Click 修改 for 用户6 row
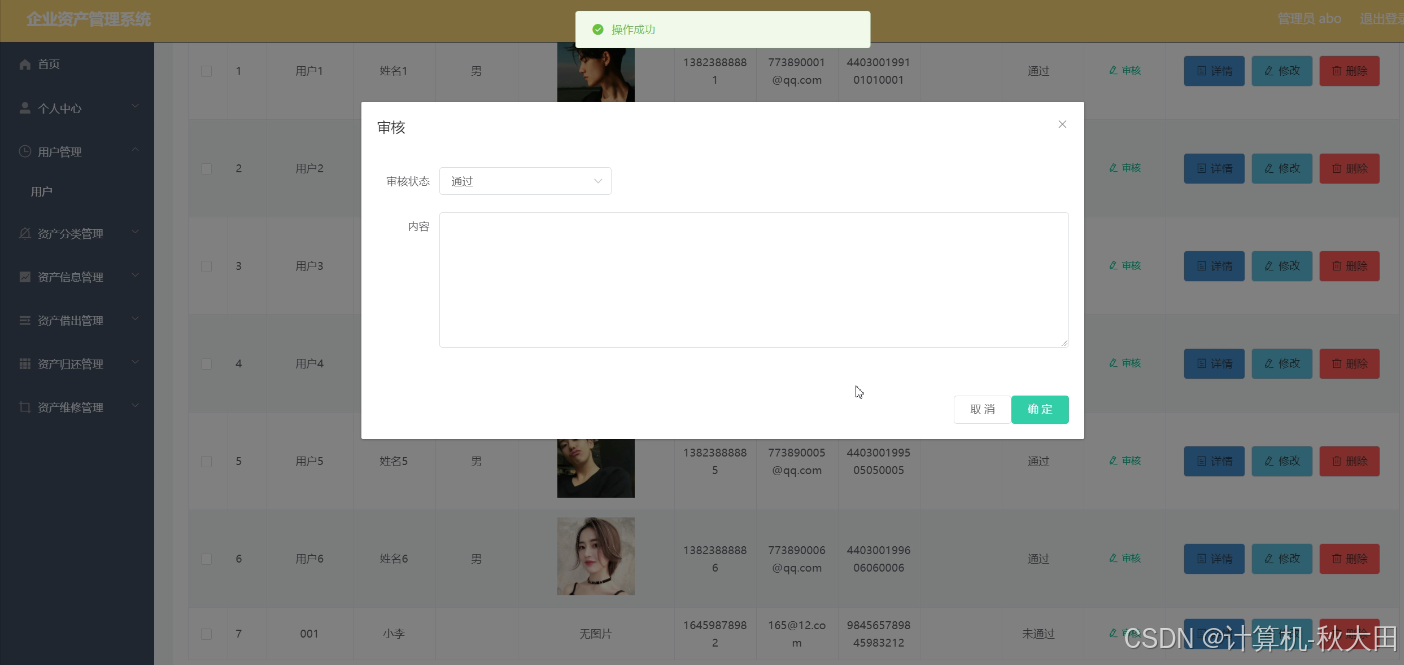This screenshot has width=1404, height=665. tap(1282, 558)
